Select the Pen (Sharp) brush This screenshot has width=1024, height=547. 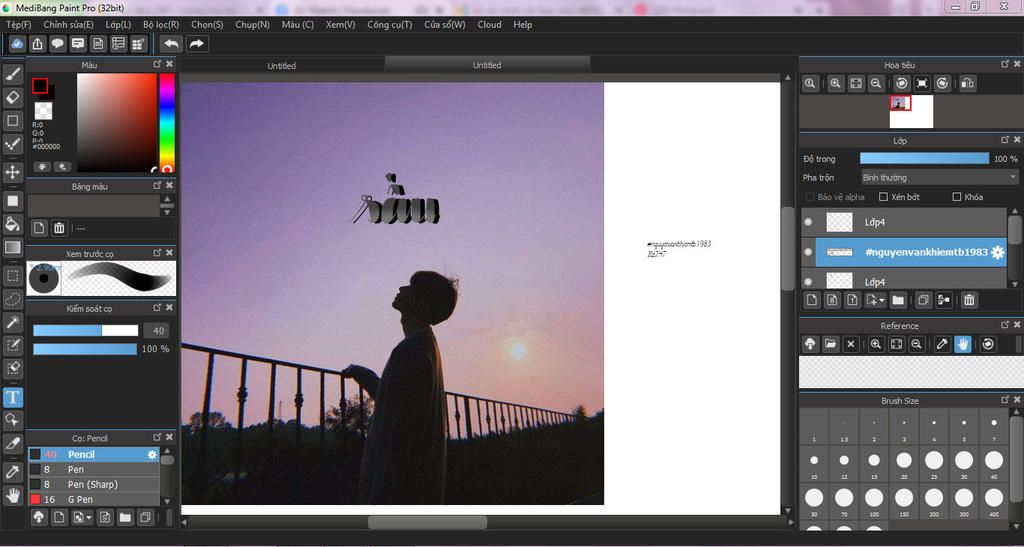(93, 484)
